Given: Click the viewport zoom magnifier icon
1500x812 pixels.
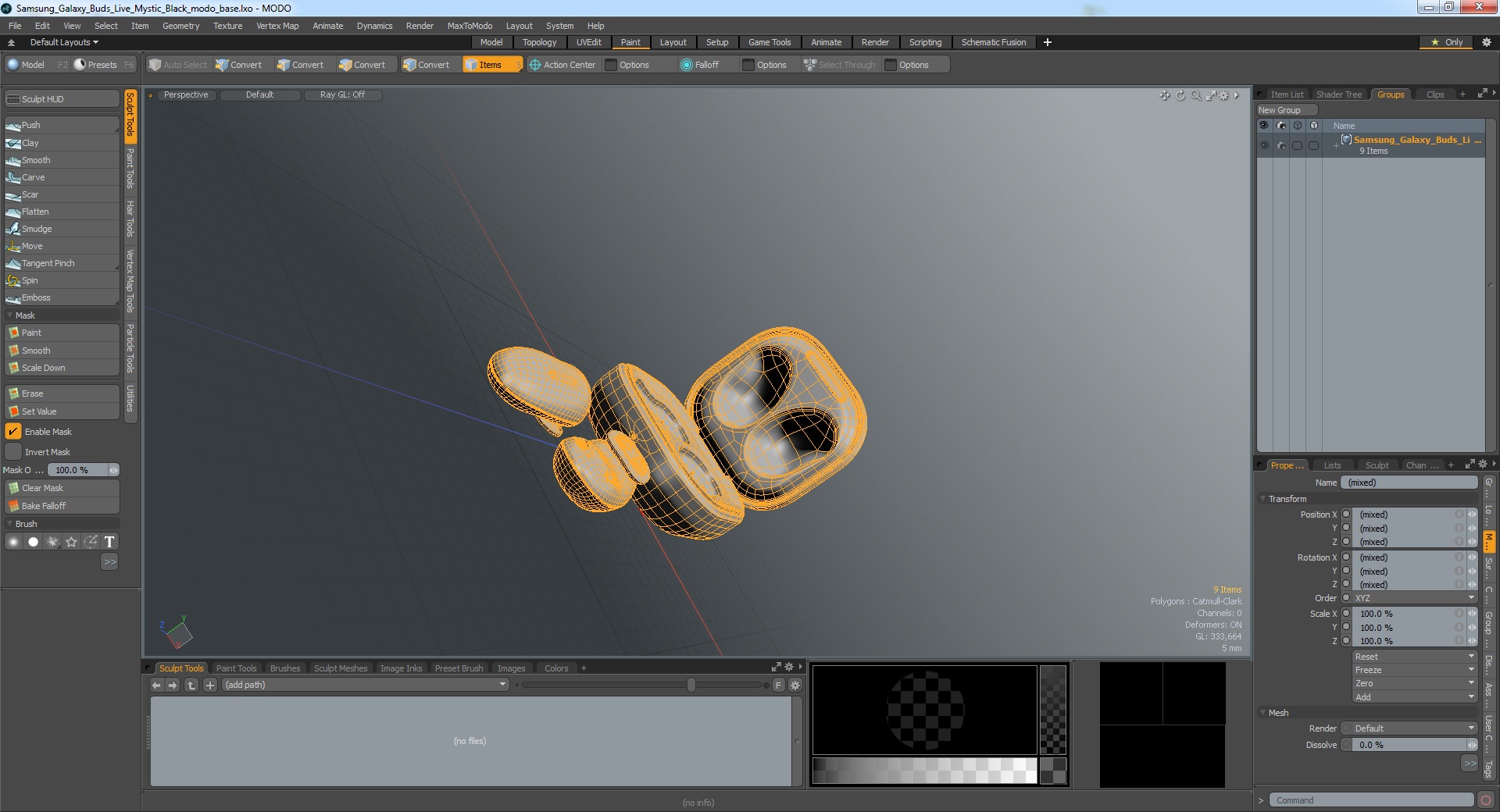Looking at the screenshot, I should click(1195, 95).
